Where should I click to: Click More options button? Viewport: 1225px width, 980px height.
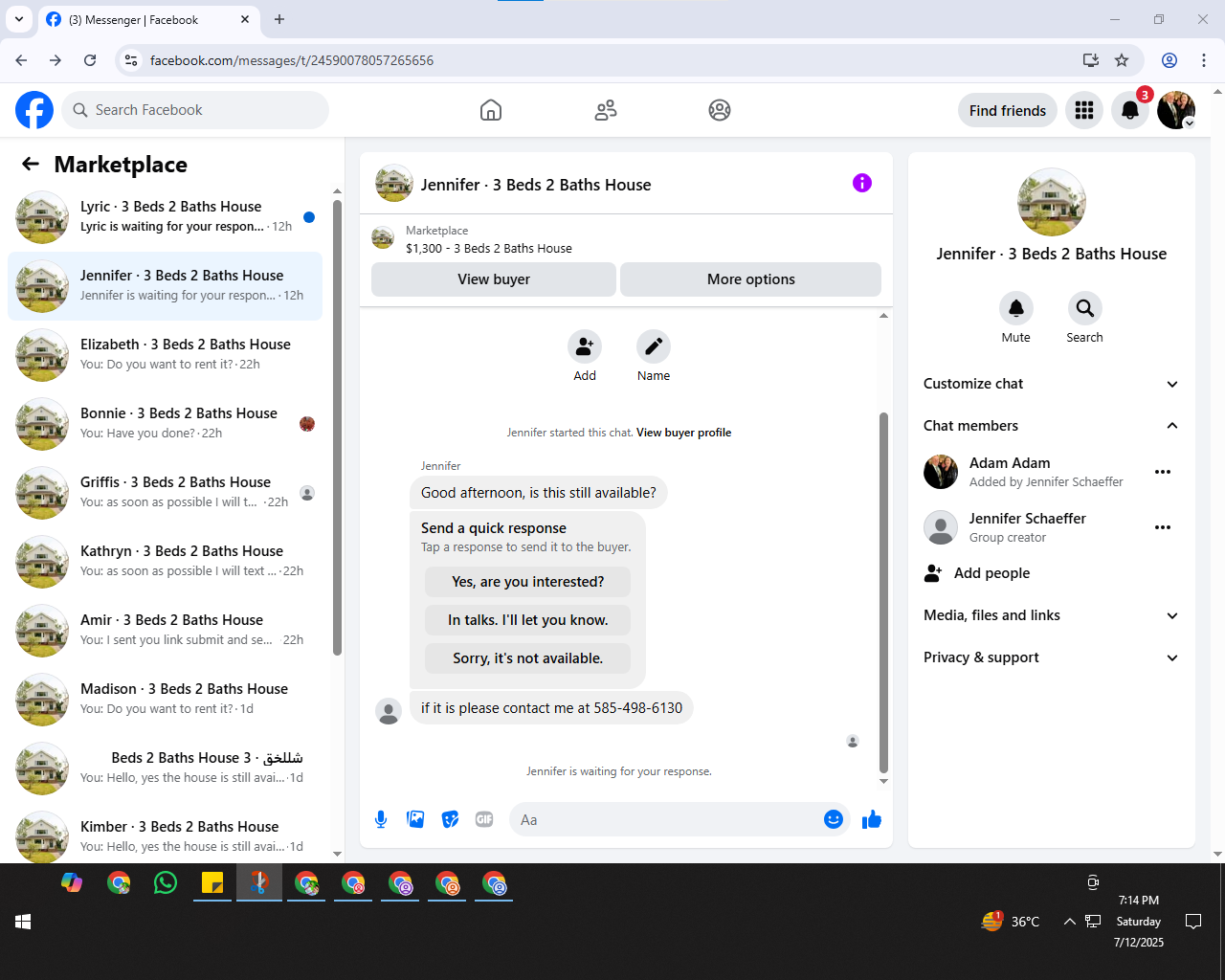751,279
